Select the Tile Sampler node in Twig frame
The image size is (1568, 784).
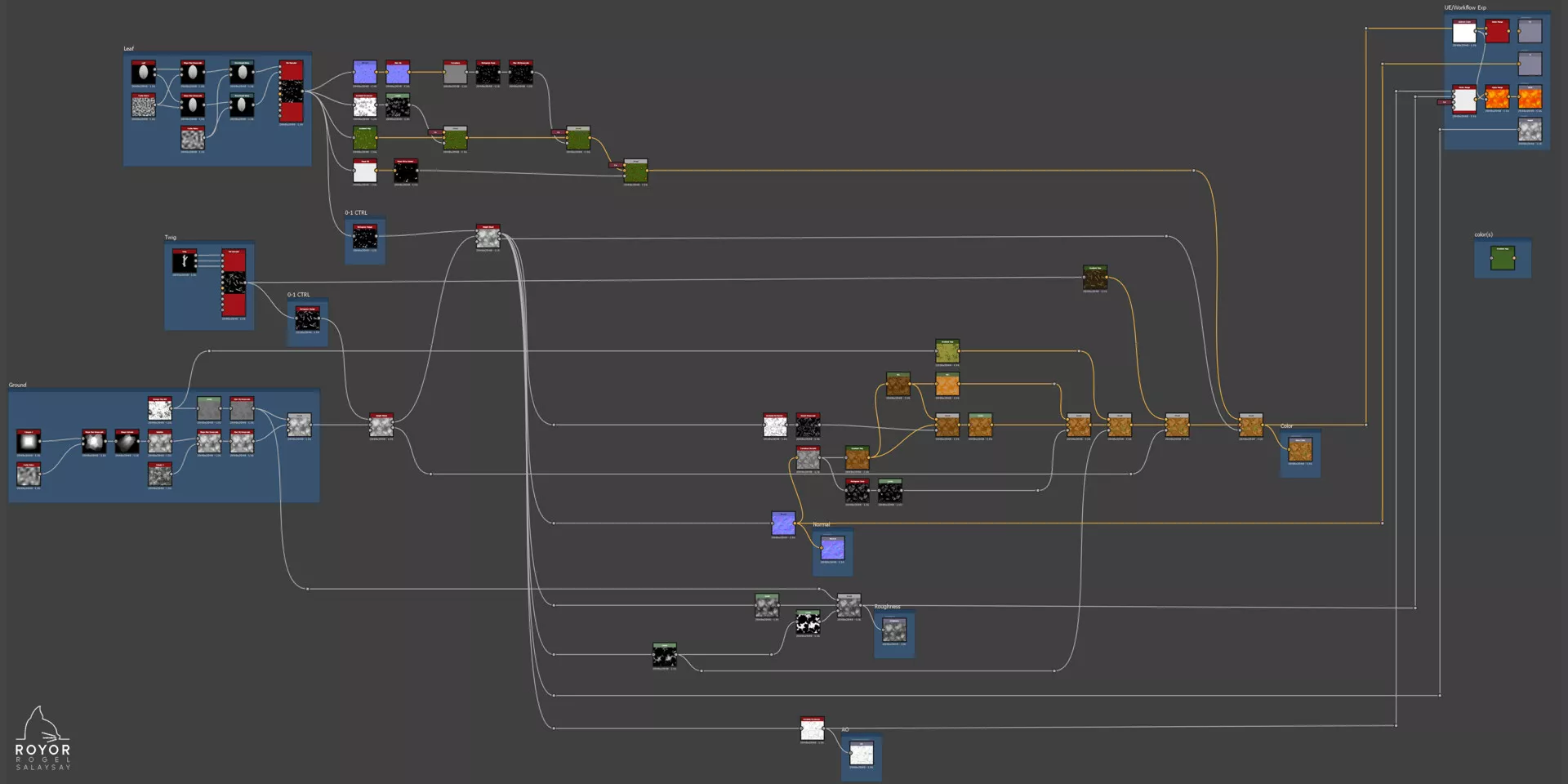point(234,283)
